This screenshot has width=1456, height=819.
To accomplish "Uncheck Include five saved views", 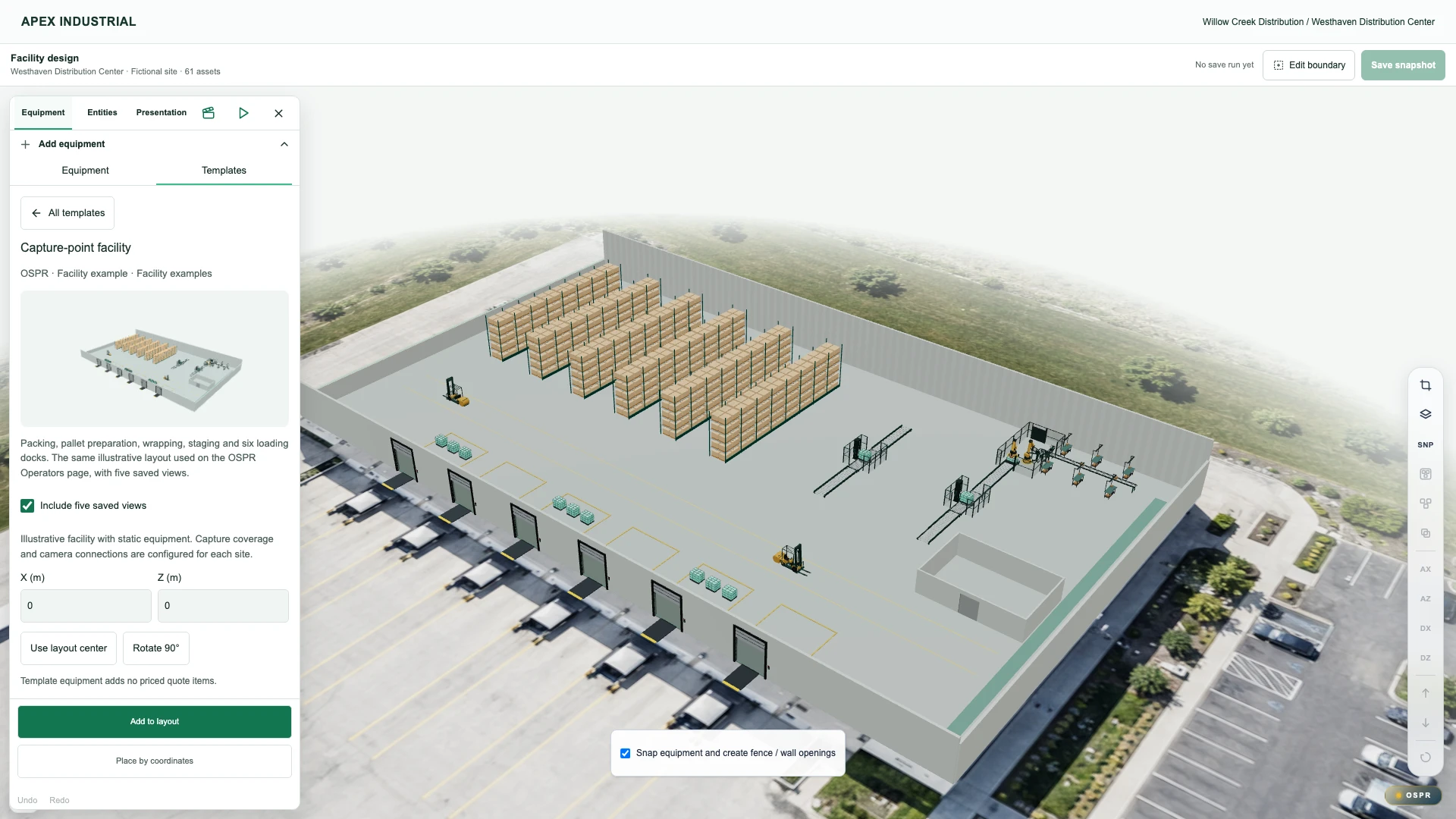I will click(27, 506).
